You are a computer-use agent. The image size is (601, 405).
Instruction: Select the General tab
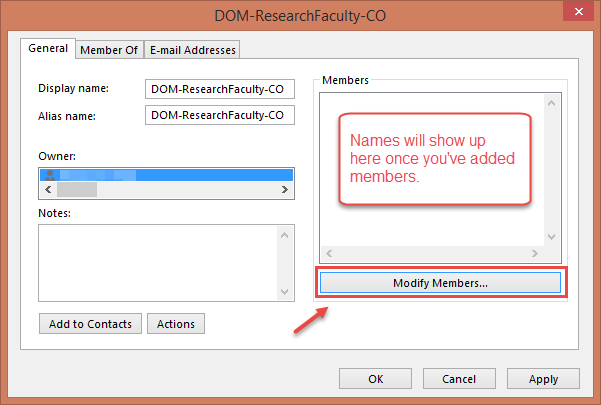tap(48, 48)
